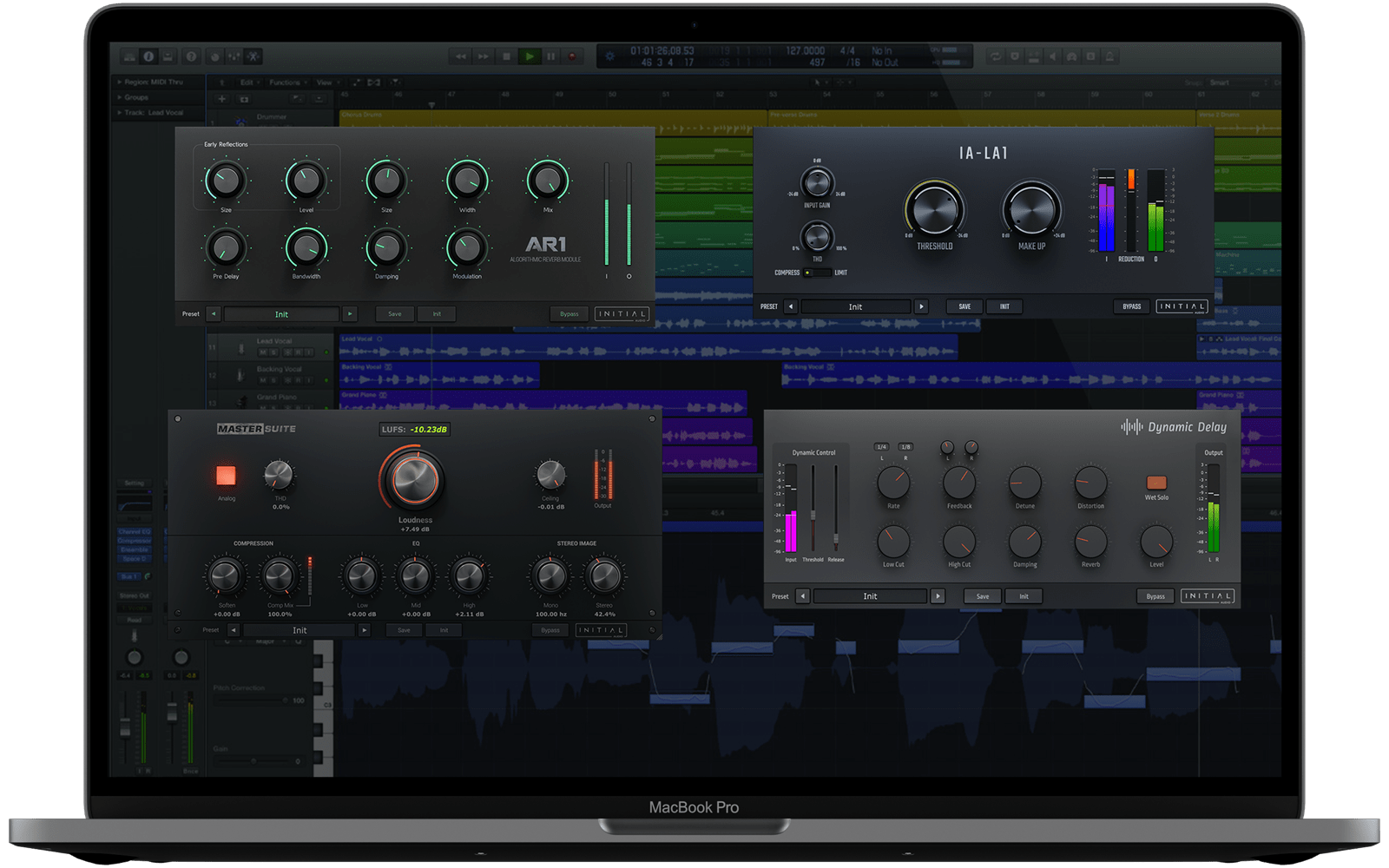This screenshot has width=1389, height=868.
Task: Toggle the 1/4 sync button in Dynamic Delay
Action: (x=882, y=447)
